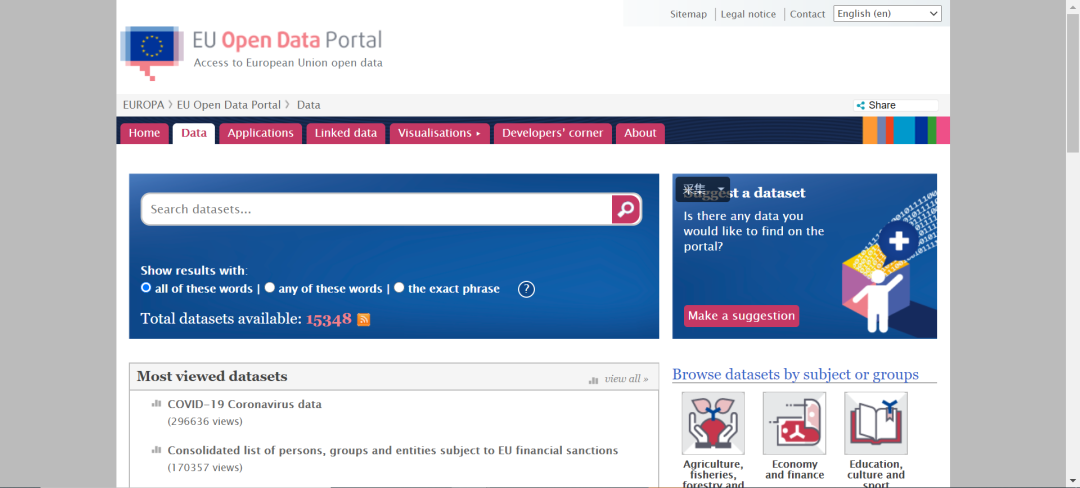Click the Contact link
This screenshot has width=1080, height=488.
point(807,14)
